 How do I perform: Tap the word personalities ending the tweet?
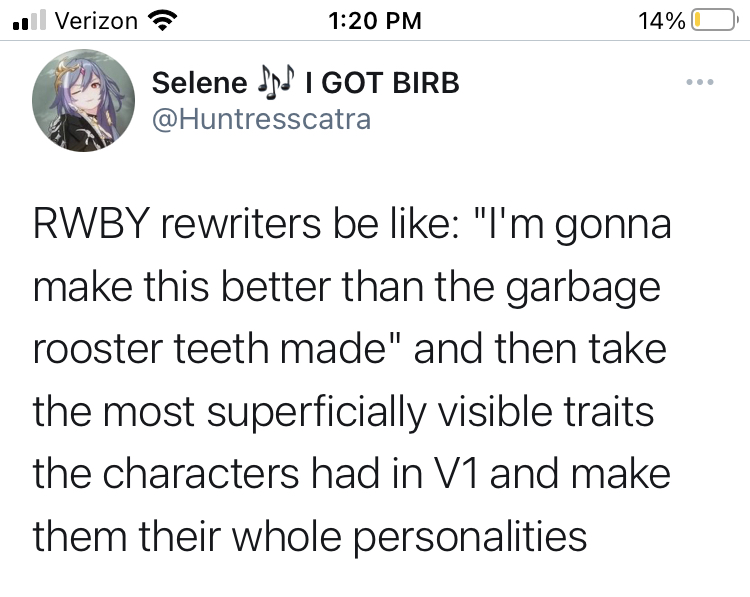point(470,538)
